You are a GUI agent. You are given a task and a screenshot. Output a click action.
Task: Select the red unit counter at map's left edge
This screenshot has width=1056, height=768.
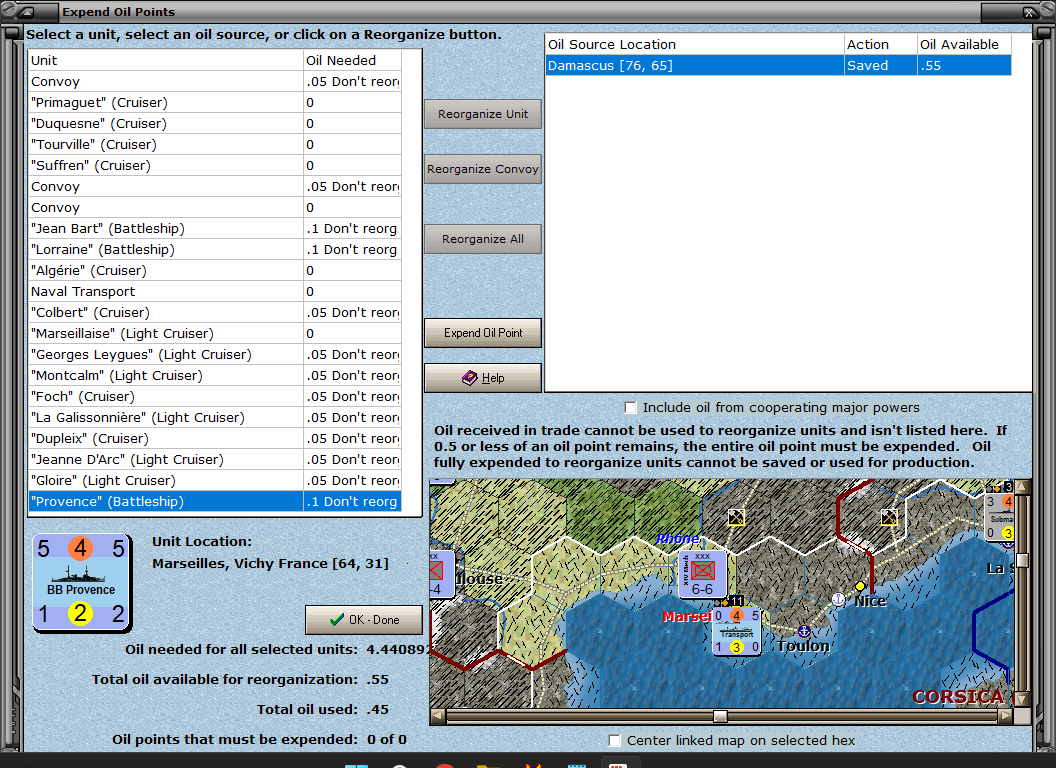440,573
